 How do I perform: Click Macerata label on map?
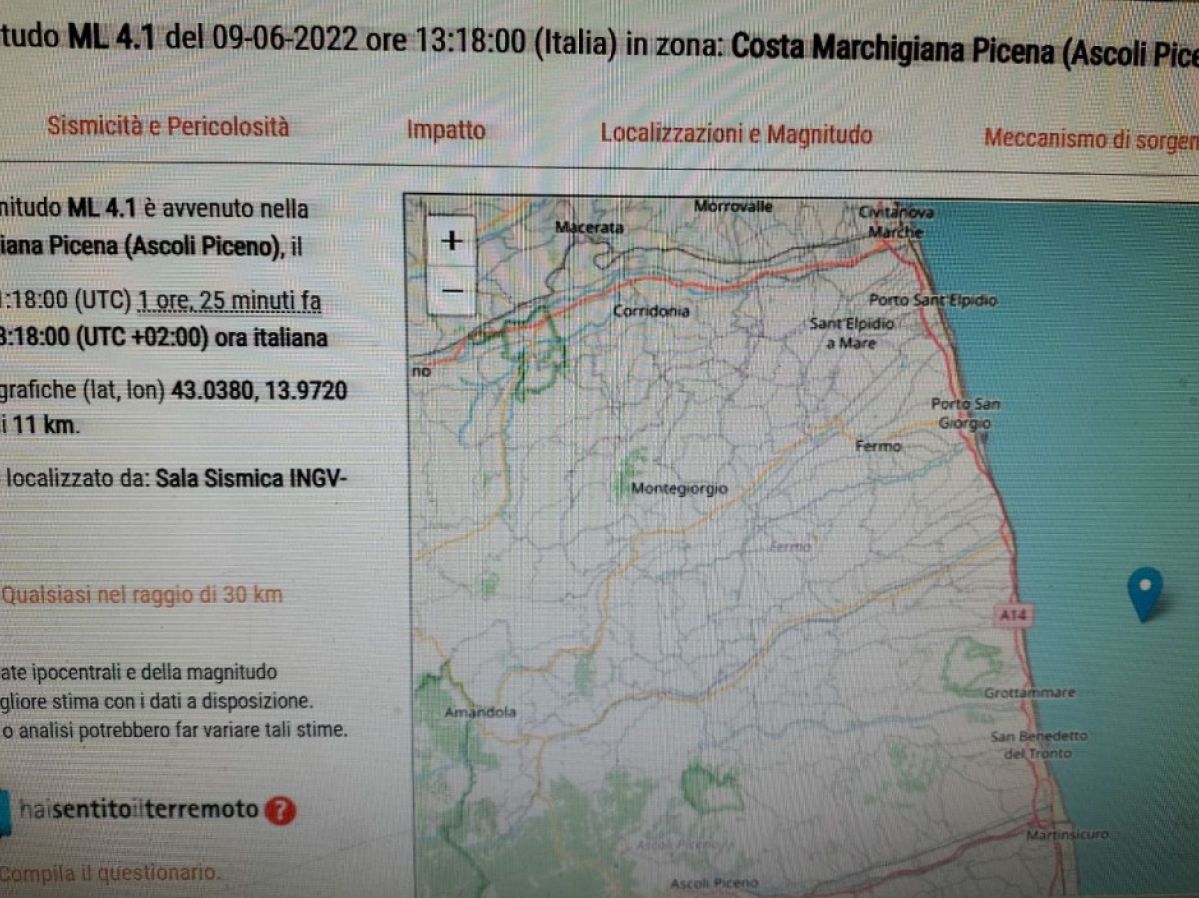point(589,227)
